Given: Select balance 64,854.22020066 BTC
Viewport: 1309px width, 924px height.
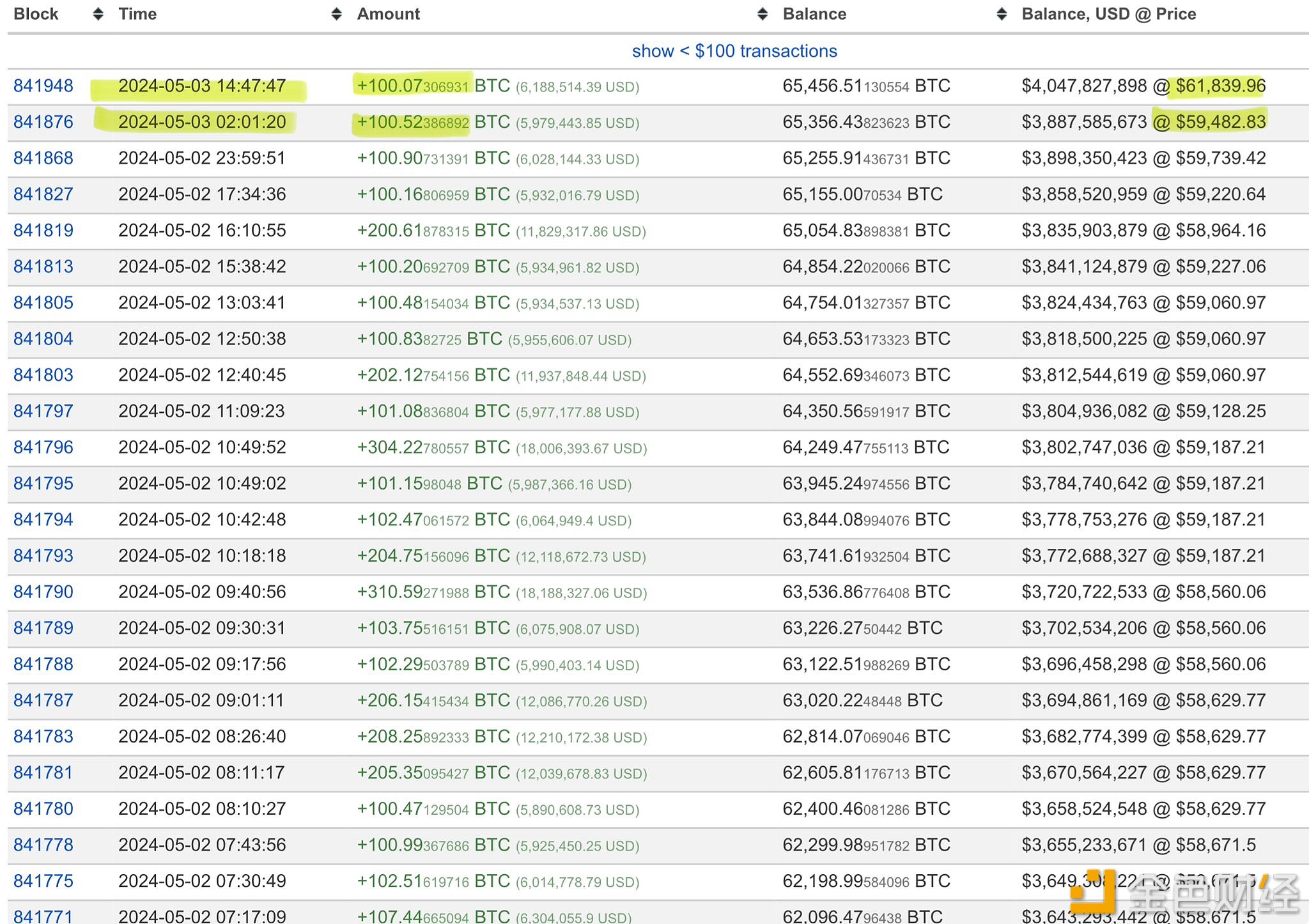Looking at the screenshot, I should click(867, 266).
